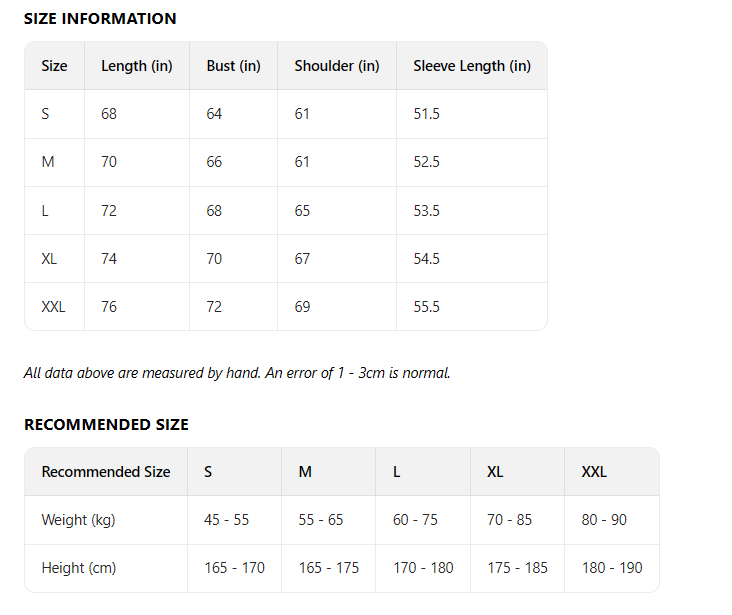Click the bust value 66 for size M
The image size is (732, 615).
click(214, 162)
